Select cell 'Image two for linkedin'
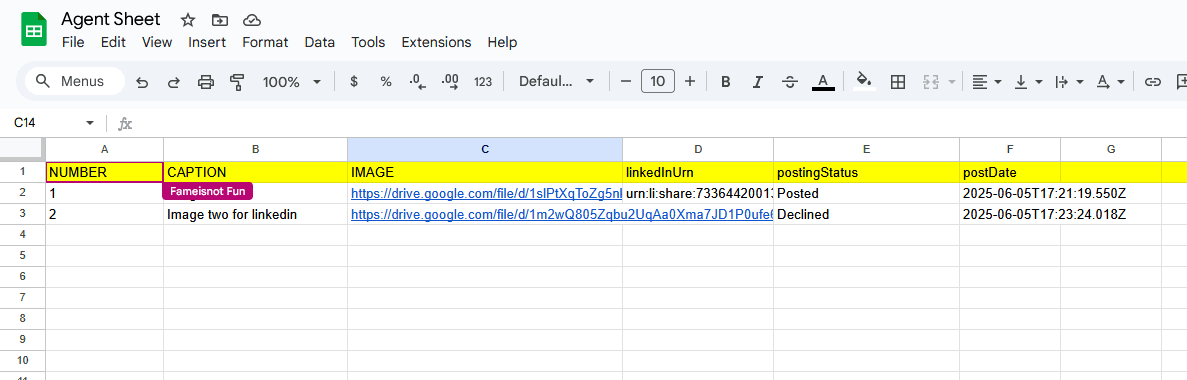1187x380 pixels. click(255, 215)
